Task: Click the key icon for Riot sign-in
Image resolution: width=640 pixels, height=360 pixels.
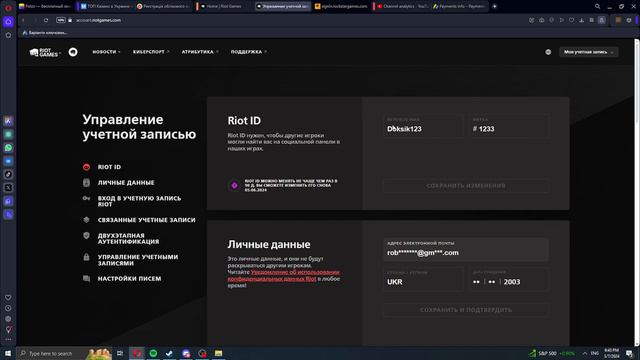Action: point(86,198)
